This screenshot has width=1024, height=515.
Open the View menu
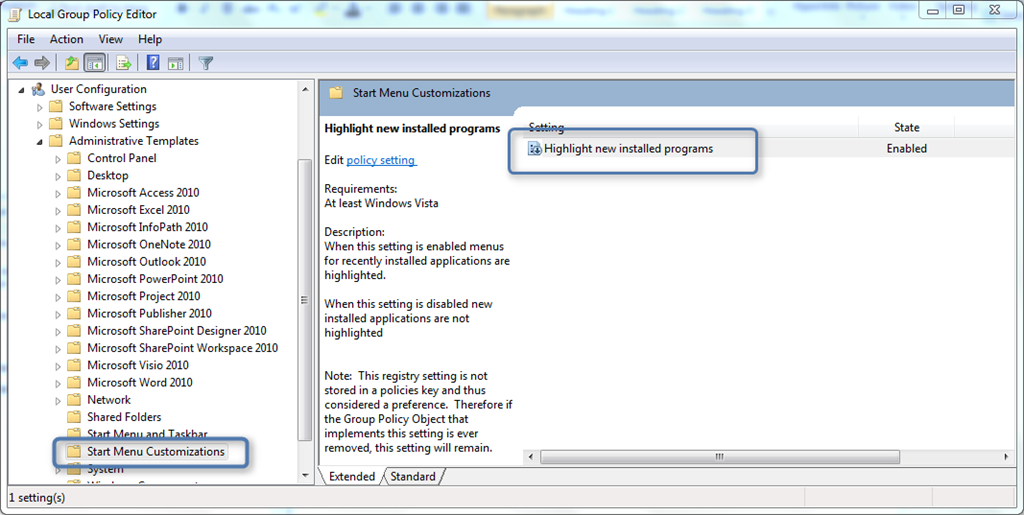click(x=110, y=39)
